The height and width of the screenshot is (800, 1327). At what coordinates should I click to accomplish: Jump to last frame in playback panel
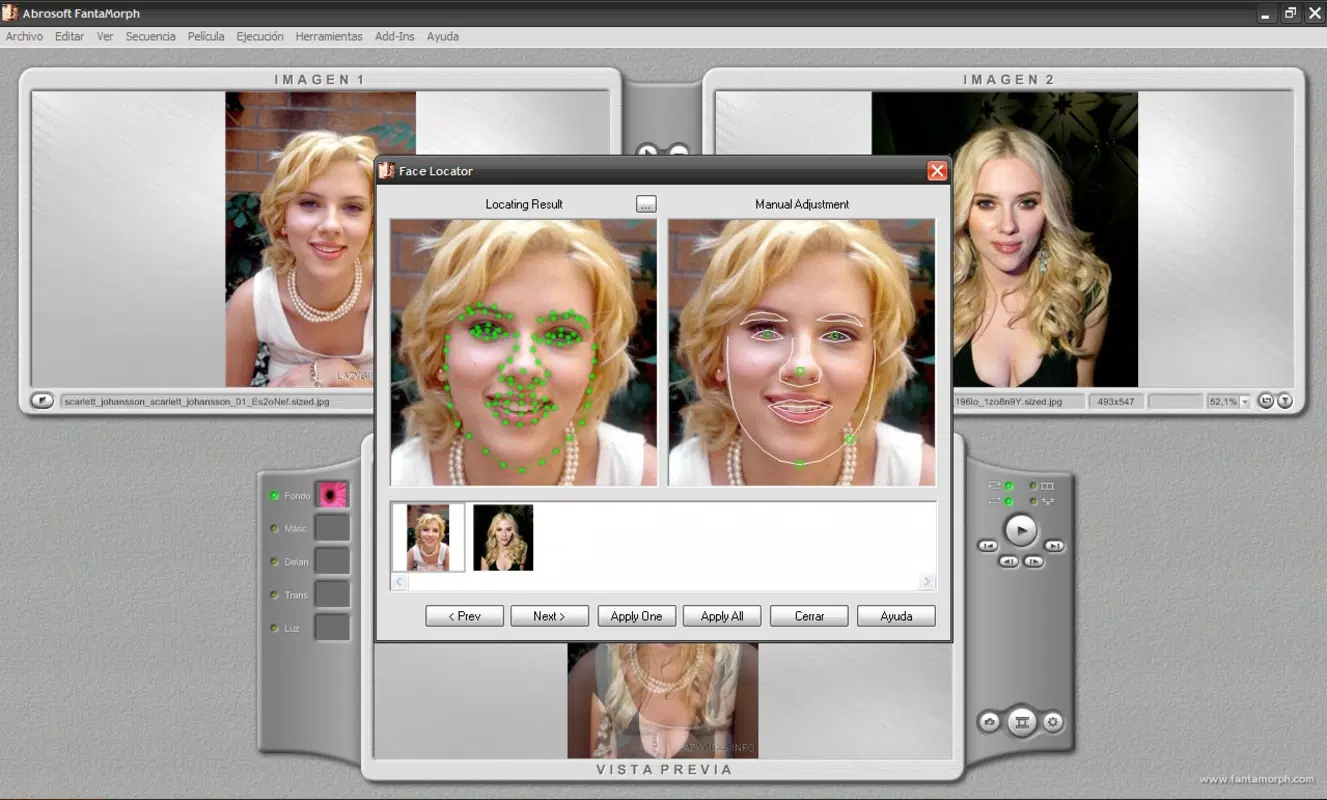(x=1054, y=546)
